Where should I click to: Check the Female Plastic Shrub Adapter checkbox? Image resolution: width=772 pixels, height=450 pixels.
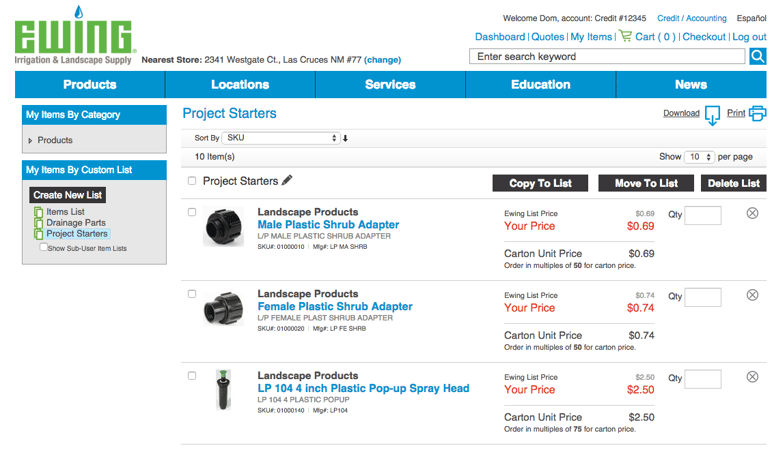click(192, 294)
